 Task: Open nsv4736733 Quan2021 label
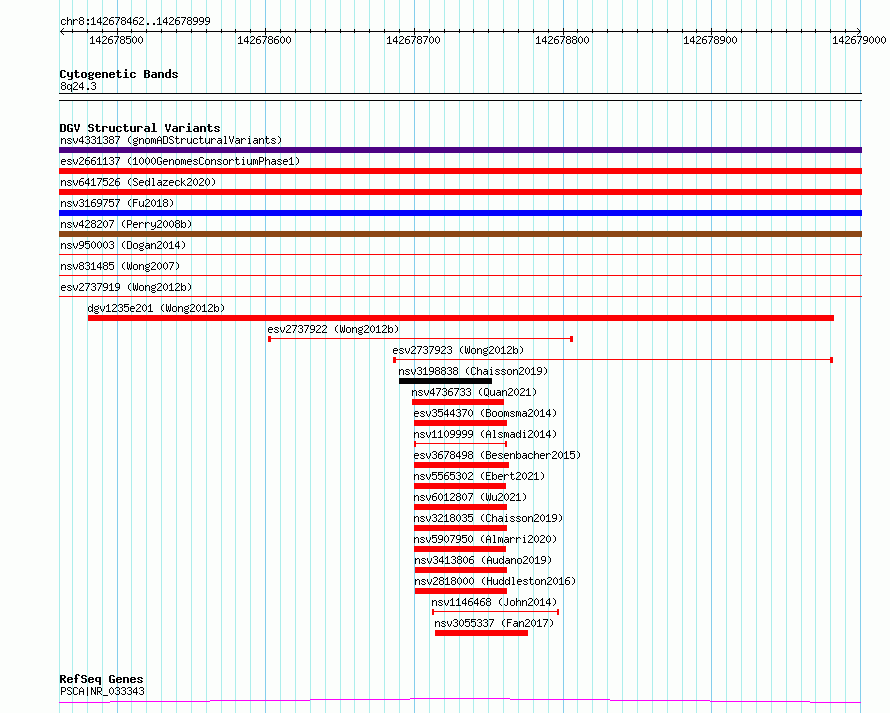tap(474, 392)
